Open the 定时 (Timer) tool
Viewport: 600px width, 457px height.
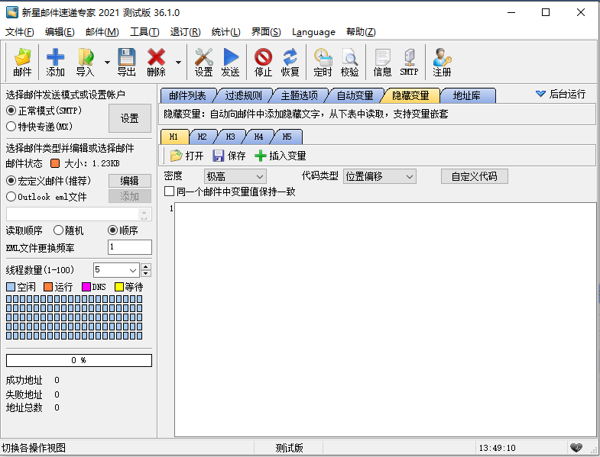tap(322, 63)
